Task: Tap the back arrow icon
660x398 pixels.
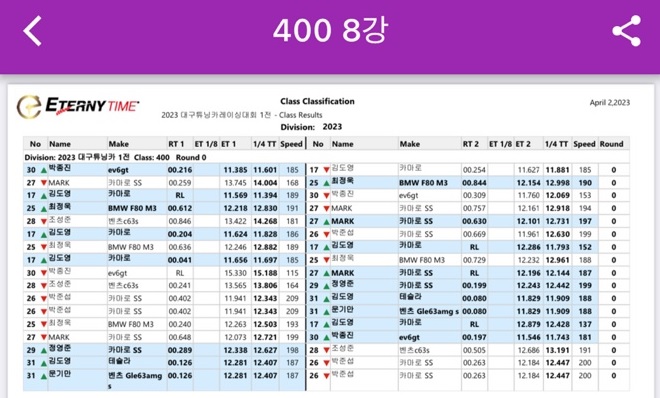Action: click(x=32, y=31)
